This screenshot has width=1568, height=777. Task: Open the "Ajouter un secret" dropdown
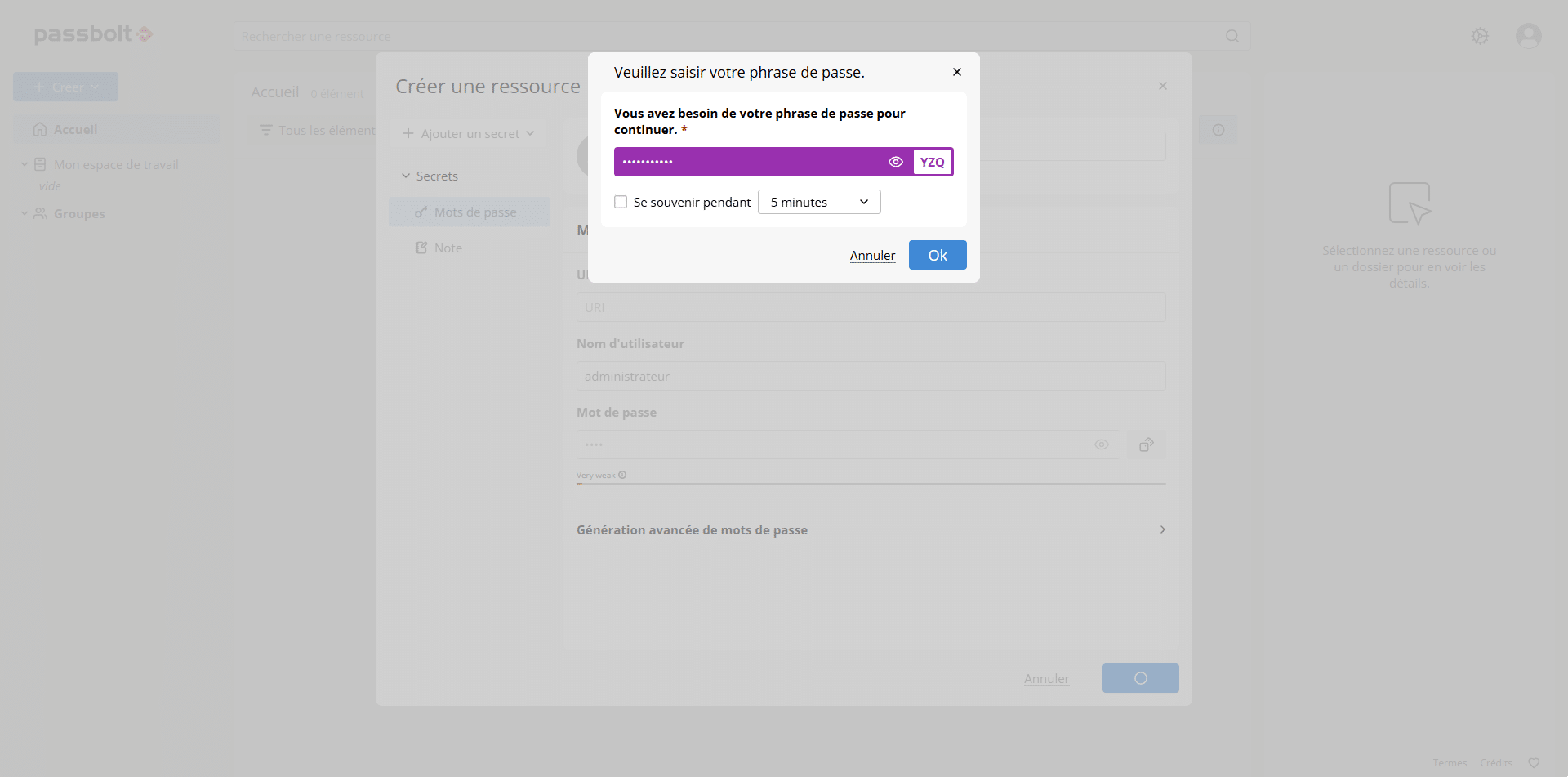click(x=469, y=133)
